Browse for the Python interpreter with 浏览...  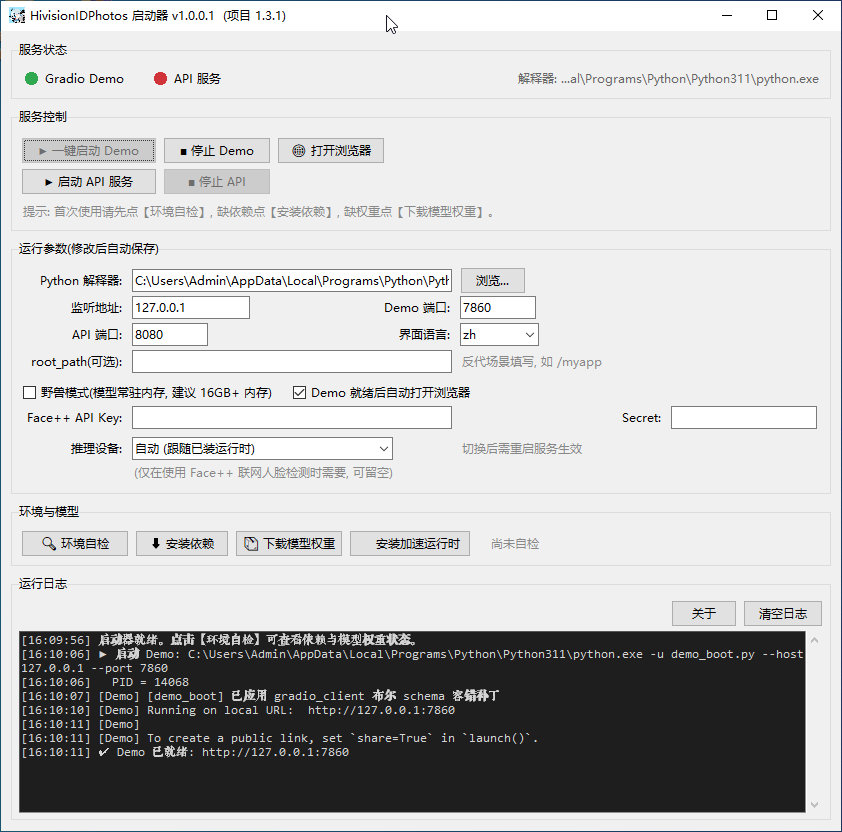[492, 280]
